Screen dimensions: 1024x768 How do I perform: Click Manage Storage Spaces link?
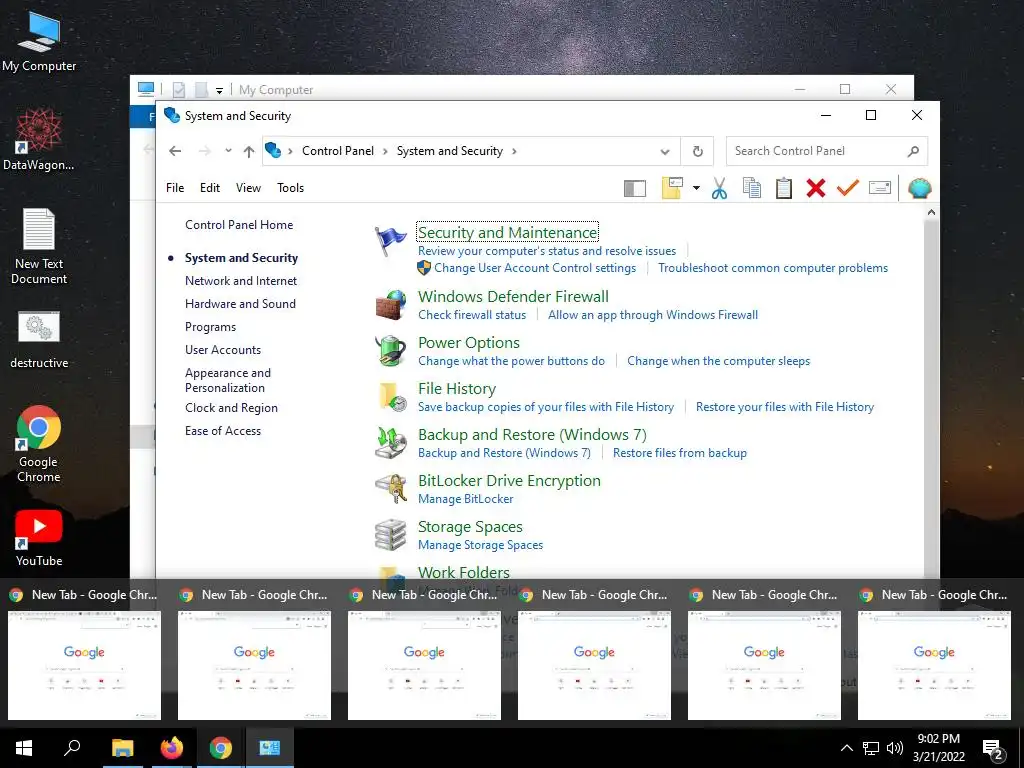coord(481,545)
